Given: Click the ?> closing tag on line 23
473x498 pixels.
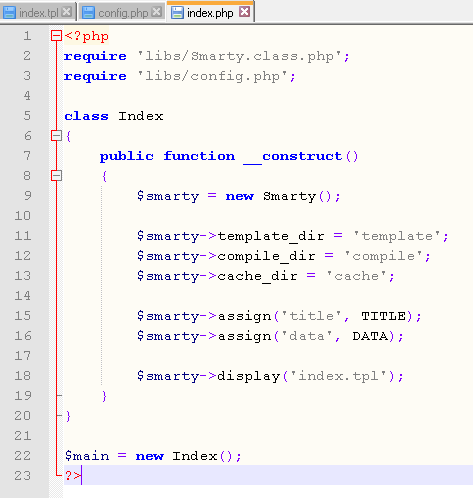Looking at the screenshot, I should pos(73,476).
